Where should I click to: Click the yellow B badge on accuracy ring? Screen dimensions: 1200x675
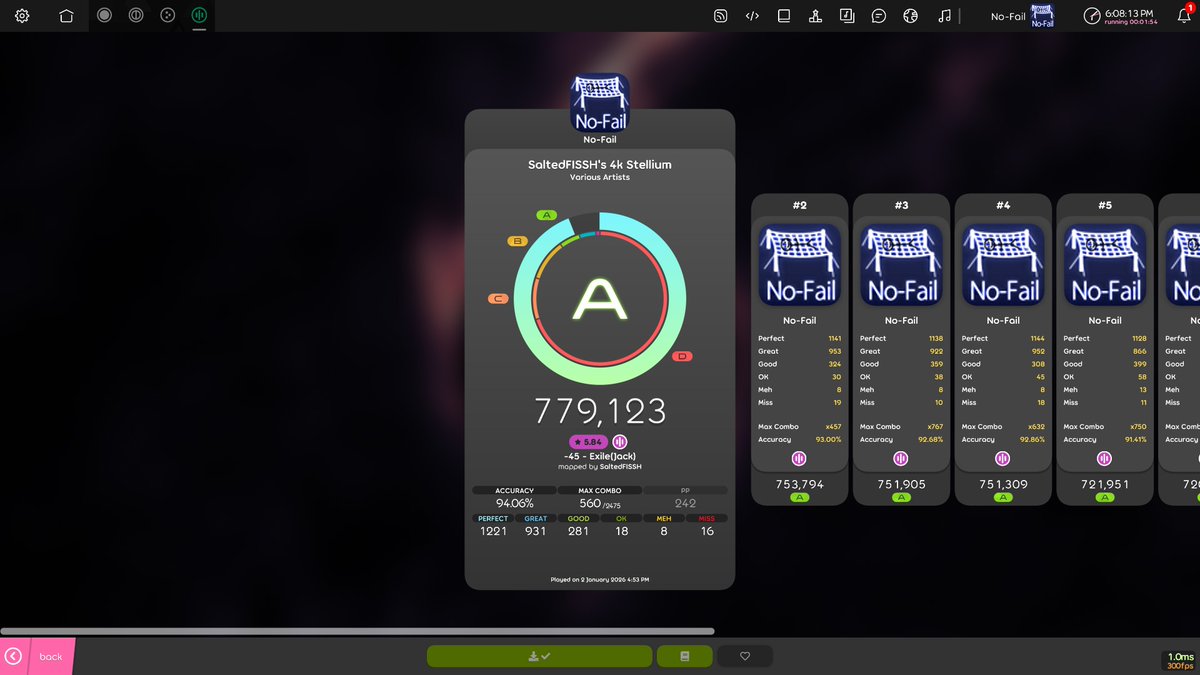[x=517, y=241]
